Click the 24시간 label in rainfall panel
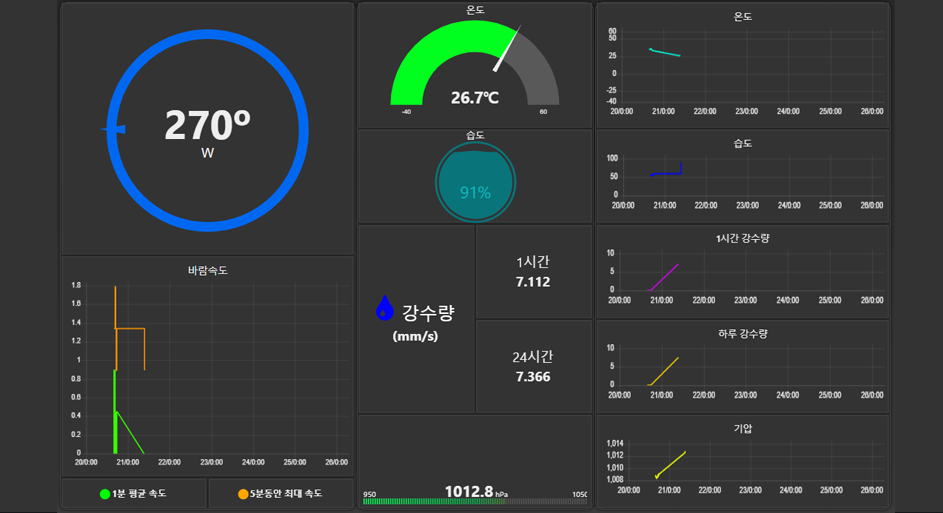943x513 pixels. [x=533, y=357]
